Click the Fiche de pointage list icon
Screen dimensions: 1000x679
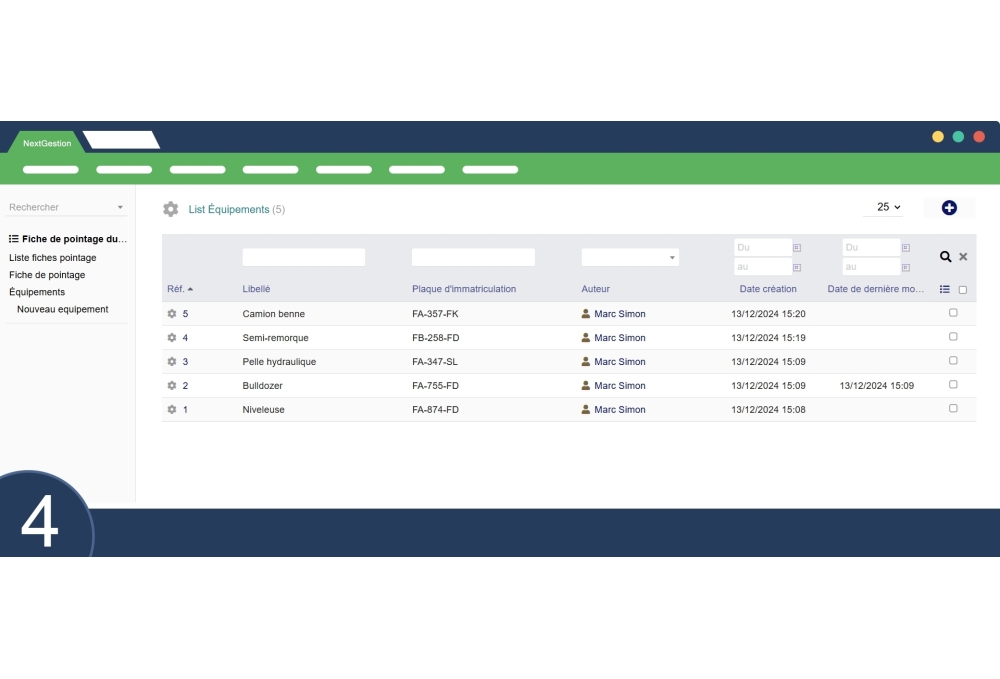(11, 238)
